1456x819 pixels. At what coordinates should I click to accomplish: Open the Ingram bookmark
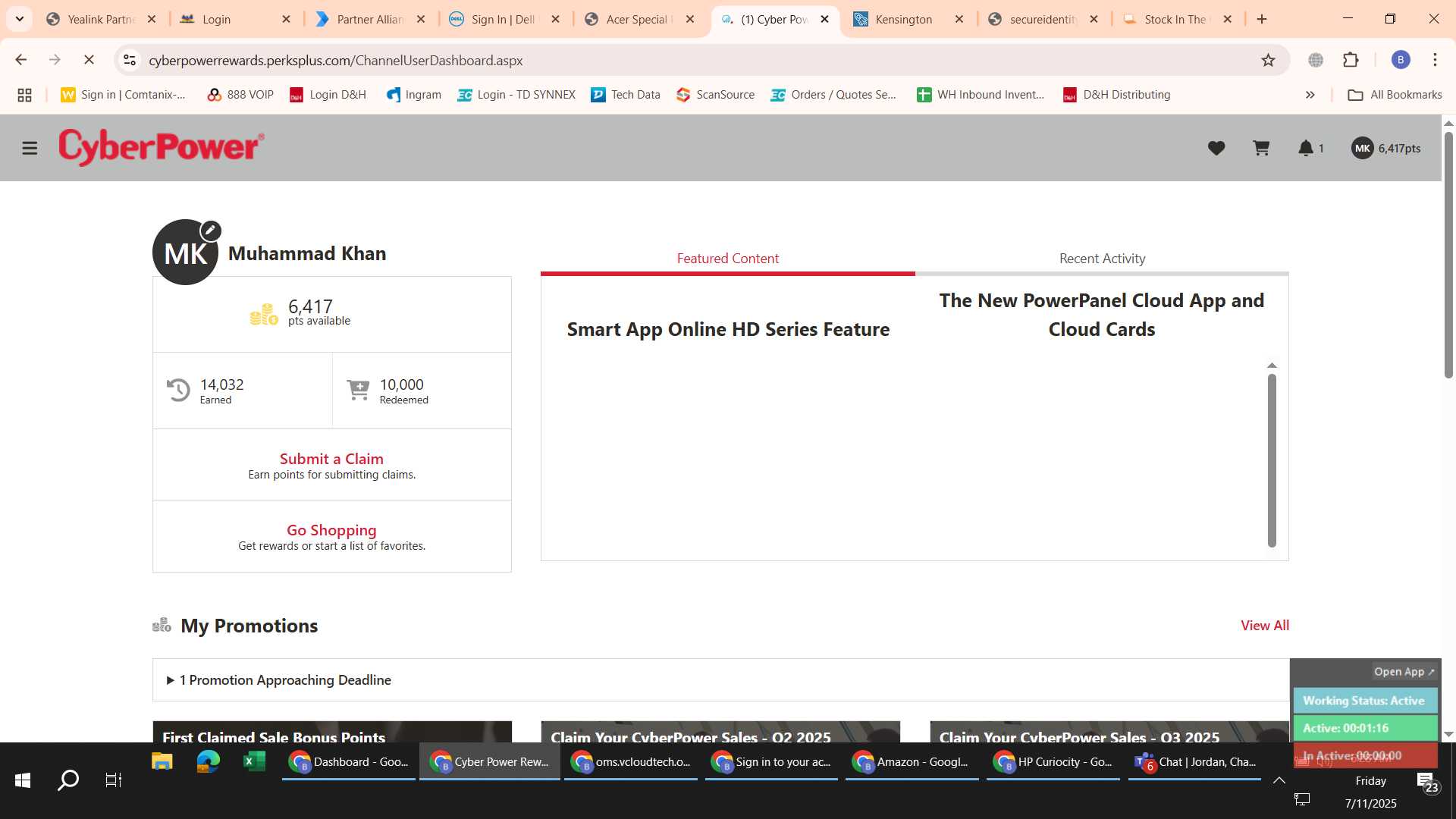(414, 95)
